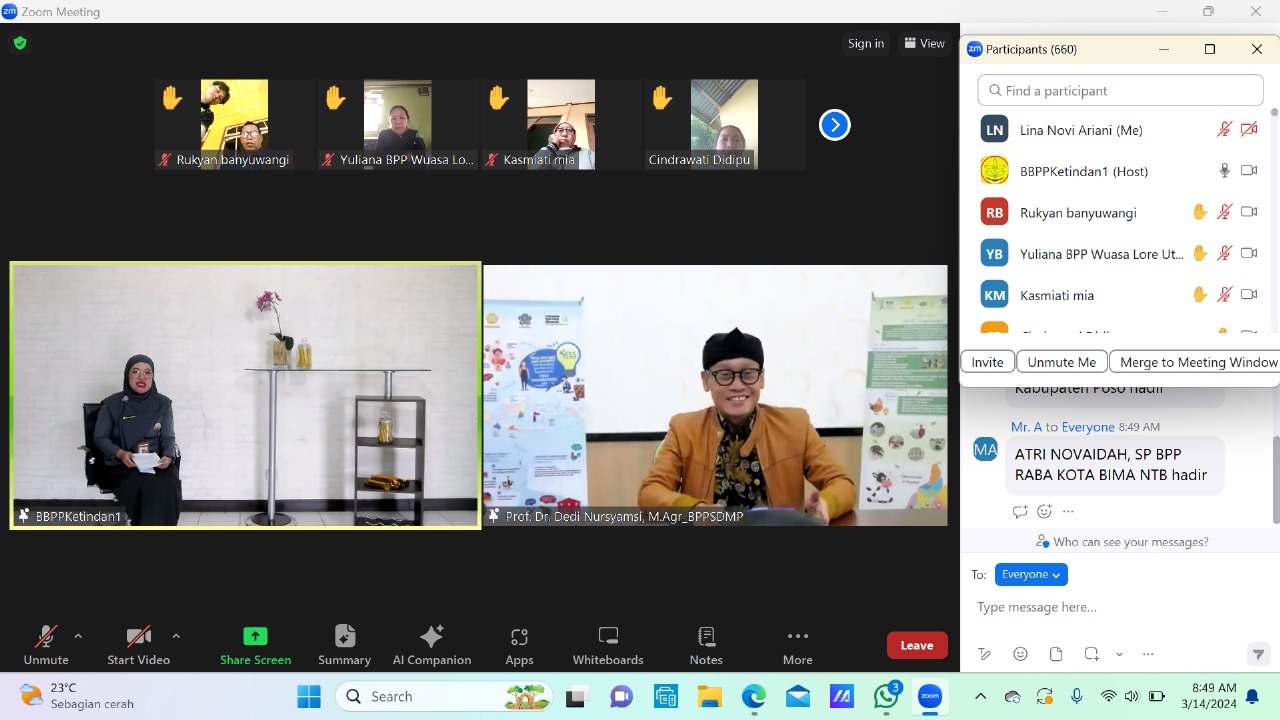Toggle BBPPKetindan1 host camera icon in list
The height and width of the screenshot is (720, 1280).
coord(1249,171)
